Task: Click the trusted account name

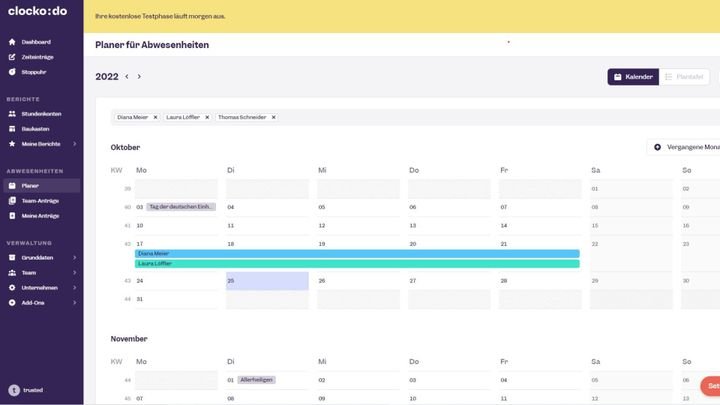Action: (x=33, y=390)
